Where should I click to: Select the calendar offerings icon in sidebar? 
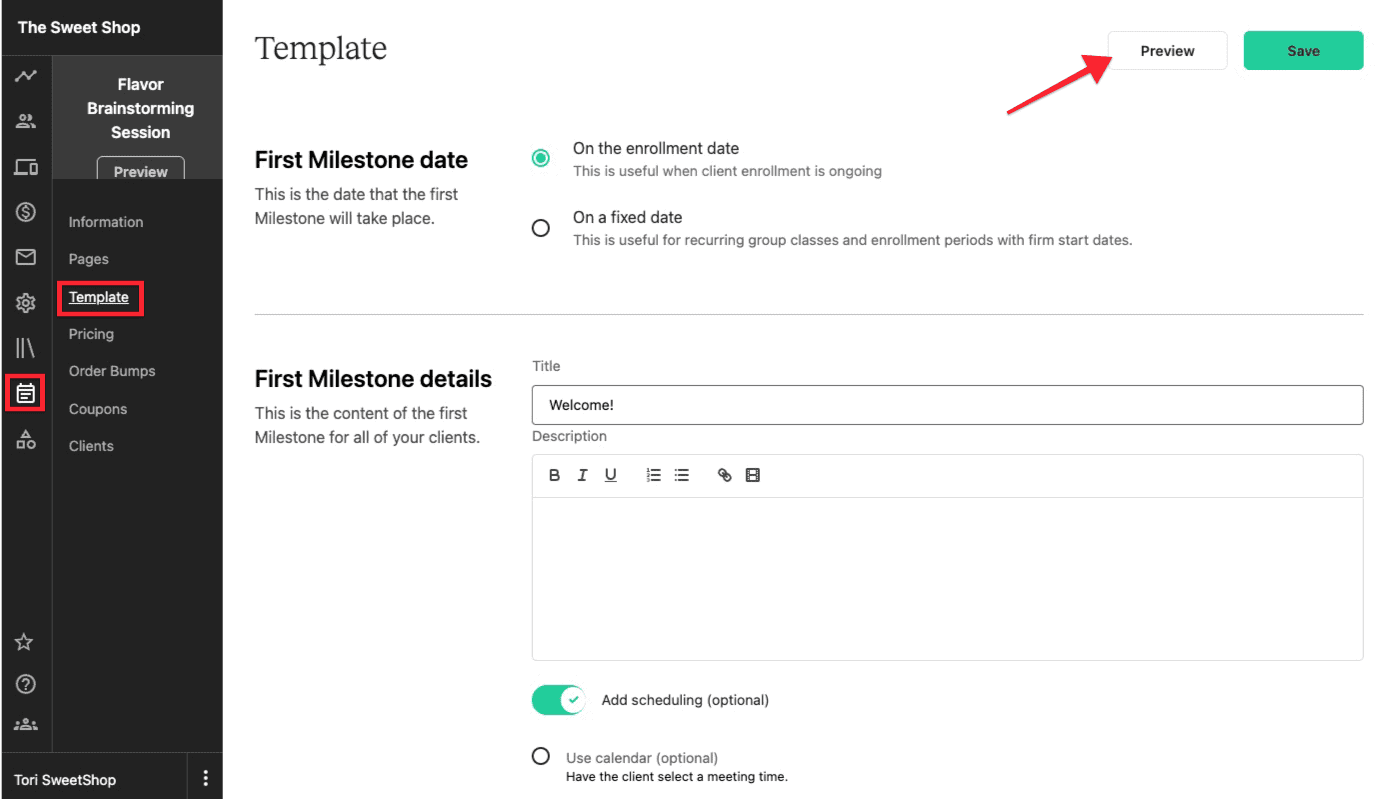click(x=26, y=394)
